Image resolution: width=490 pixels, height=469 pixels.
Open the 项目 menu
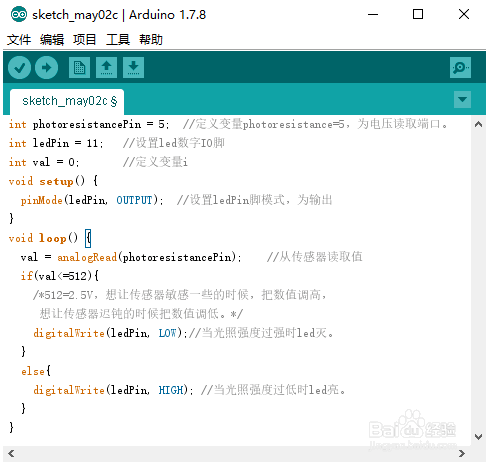[85, 40]
